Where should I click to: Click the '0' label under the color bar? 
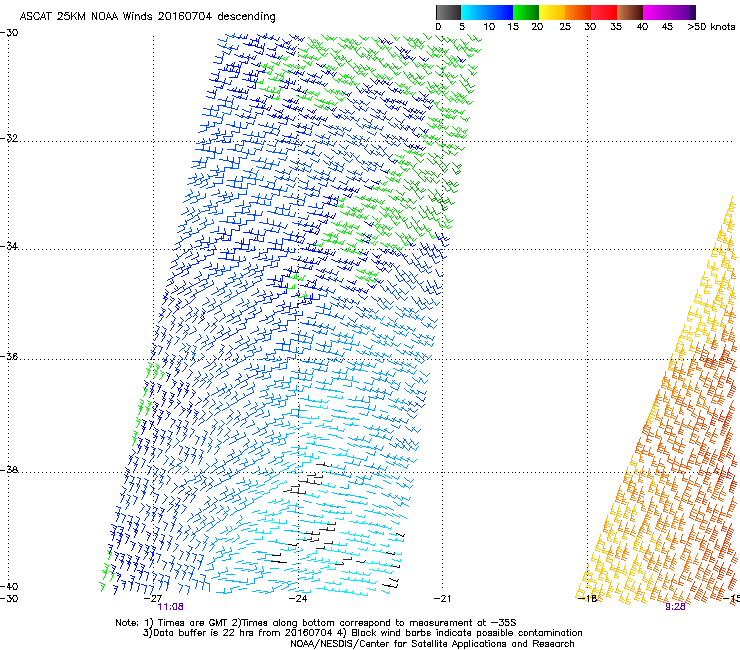(x=438, y=27)
